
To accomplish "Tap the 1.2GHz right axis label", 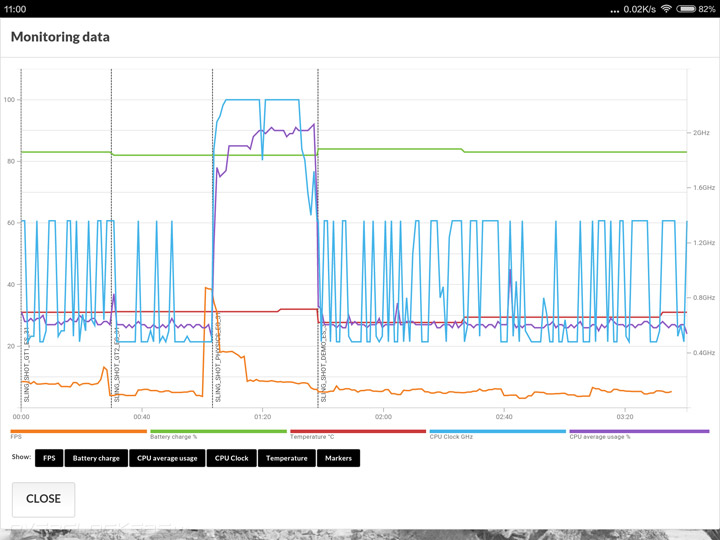I will click(703, 243).
